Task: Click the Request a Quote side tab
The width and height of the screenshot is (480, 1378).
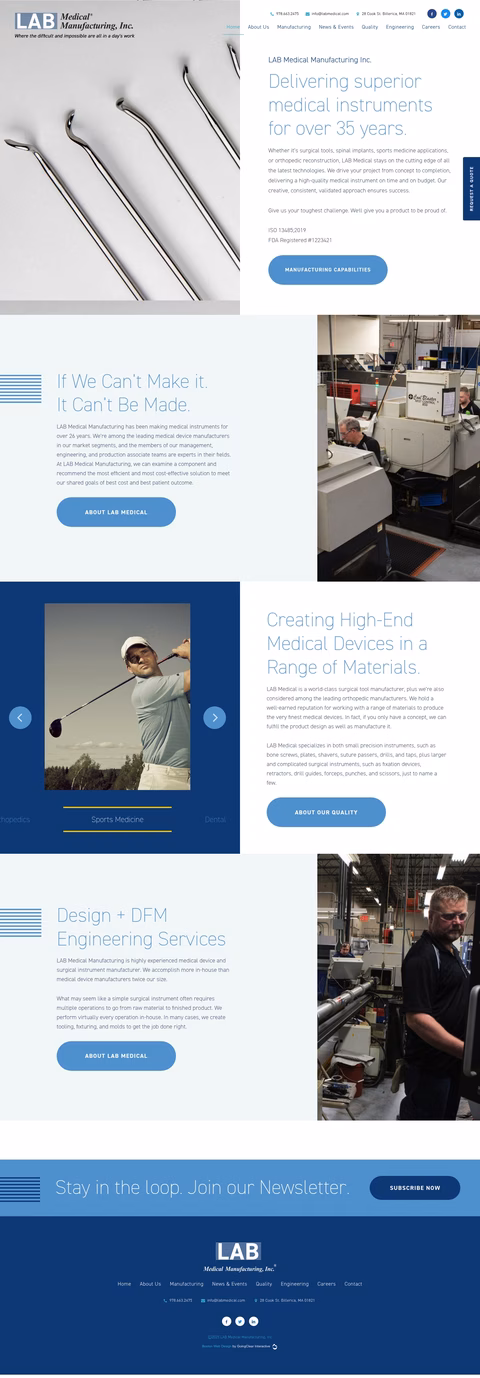Action: (x=471, y=188)
